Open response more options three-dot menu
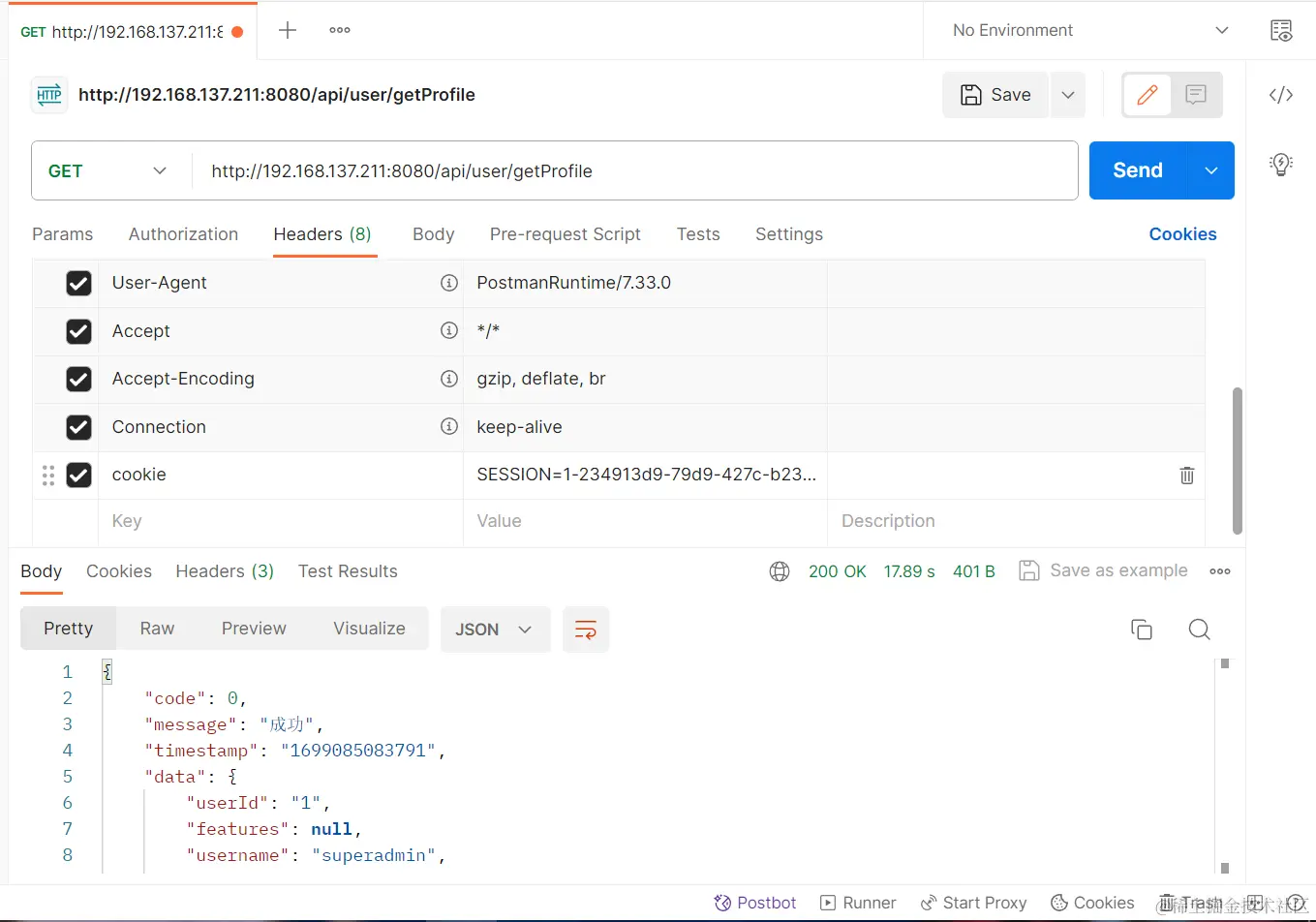Viewport: 1316px width, 922px height. coord(1220,571)
